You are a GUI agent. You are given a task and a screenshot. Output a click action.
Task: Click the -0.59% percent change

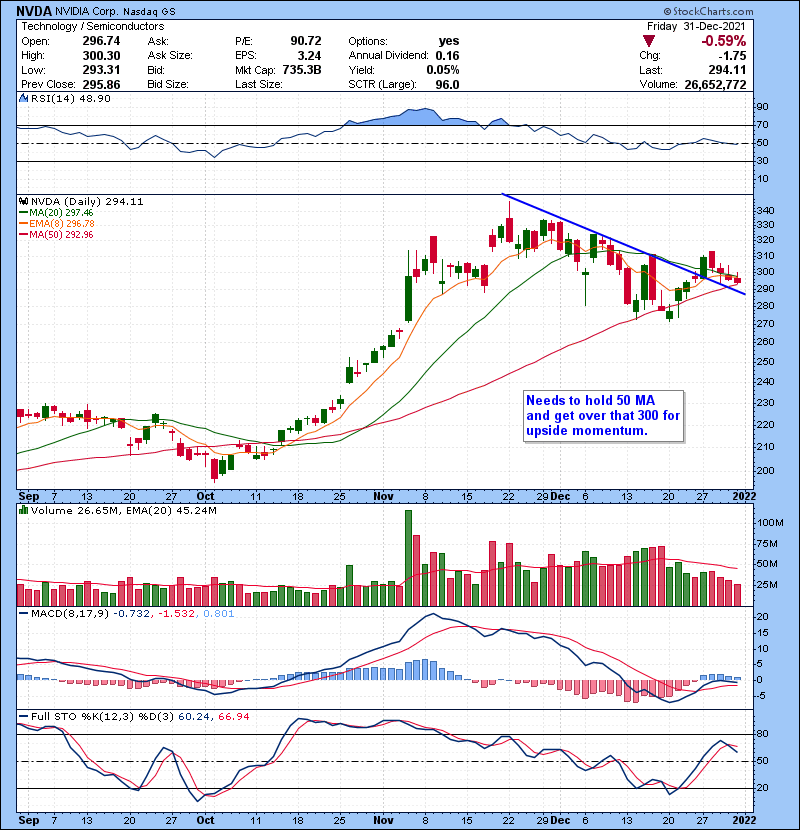pyautogui.click(x=723, y=41)
